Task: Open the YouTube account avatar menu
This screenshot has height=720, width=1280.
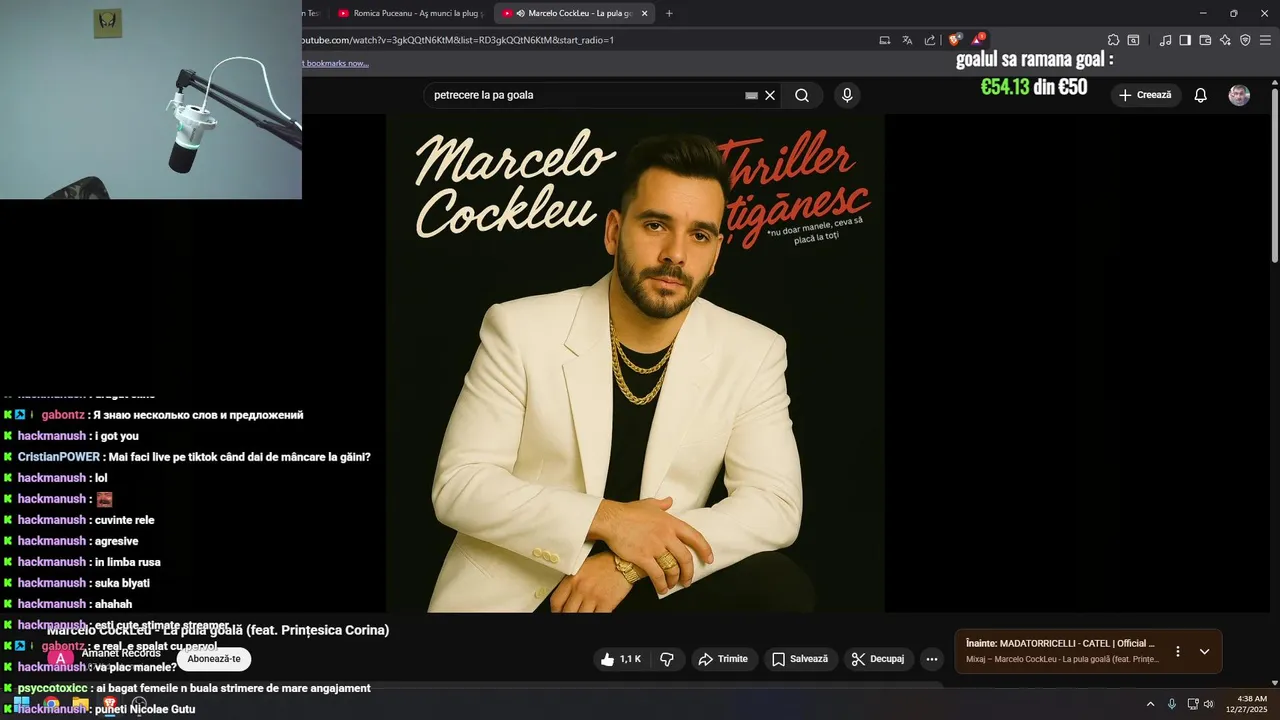Action: tap(1239, 95)
